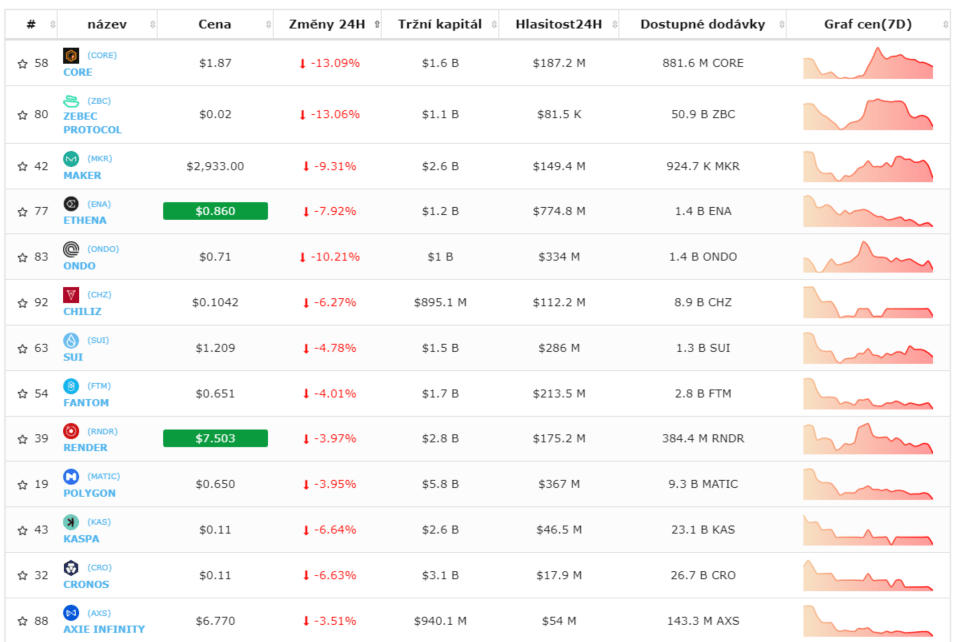Sort by Cena column arrows
Screen dimensions: 955x642
[268, 24]
